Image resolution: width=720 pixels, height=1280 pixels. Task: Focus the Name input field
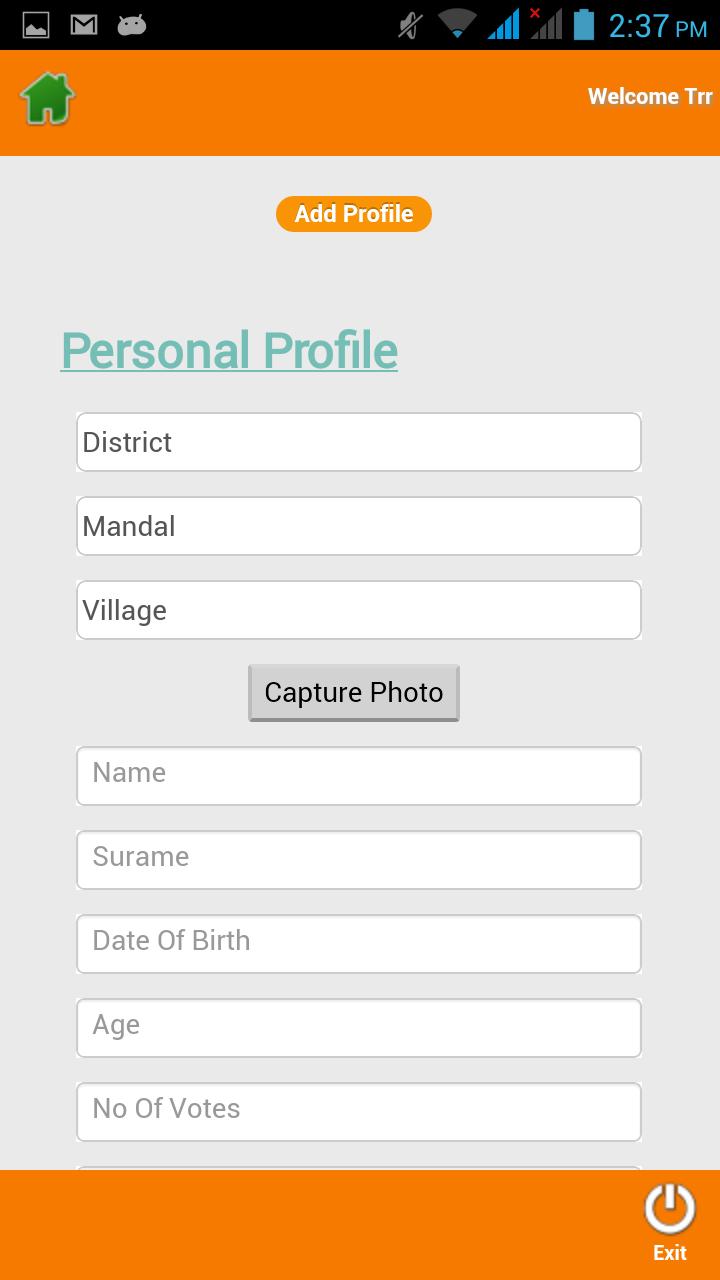coord(359,776)
